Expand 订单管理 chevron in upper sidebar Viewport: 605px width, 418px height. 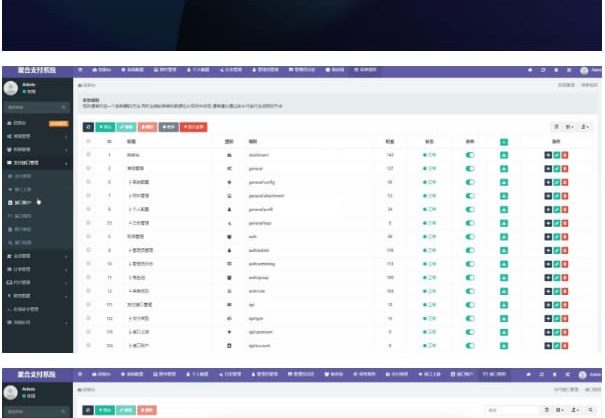pos(66,270)
